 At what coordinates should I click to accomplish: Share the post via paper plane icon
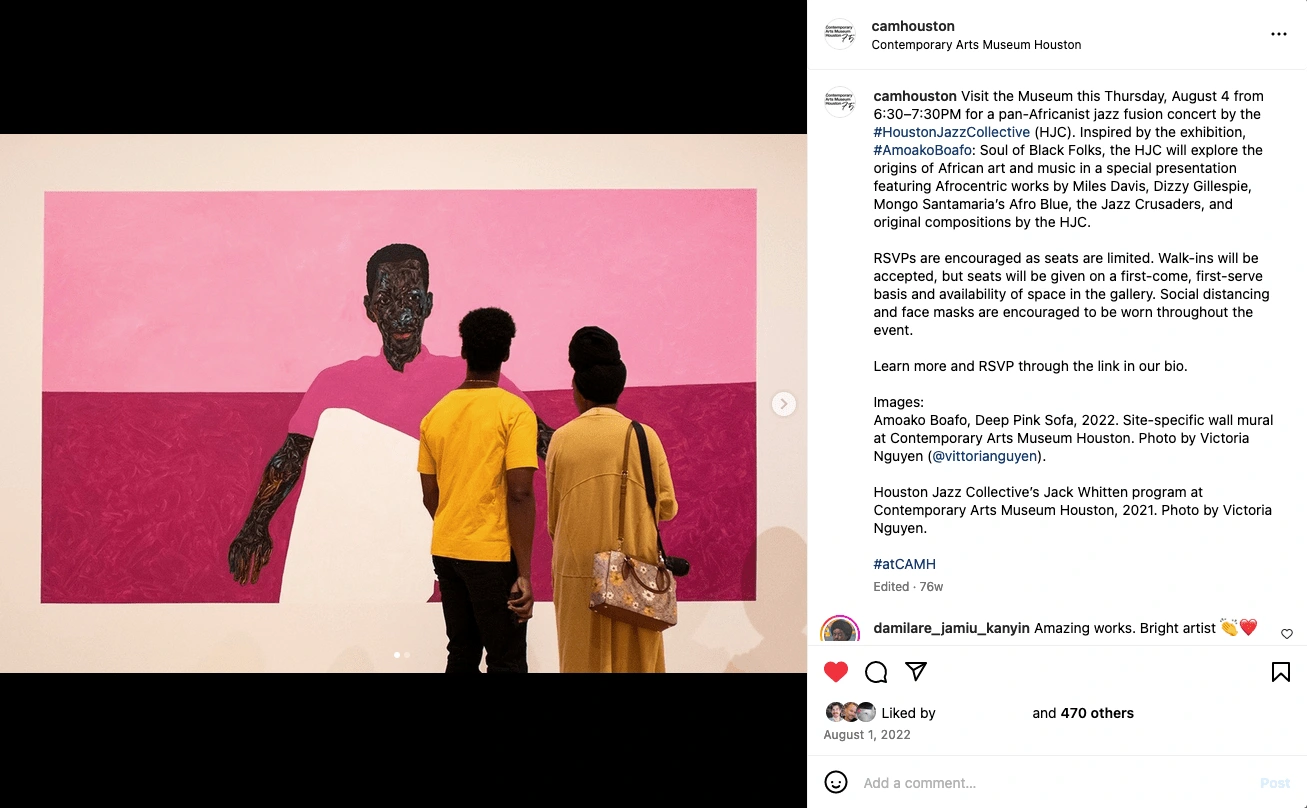click(916, 671)
